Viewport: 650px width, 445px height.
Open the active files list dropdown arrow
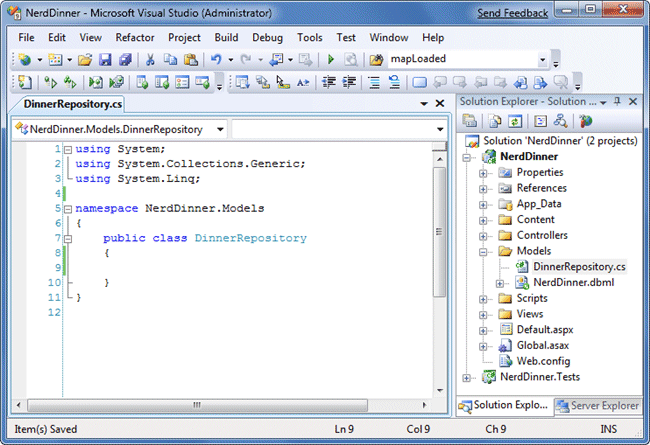point(424,103)
